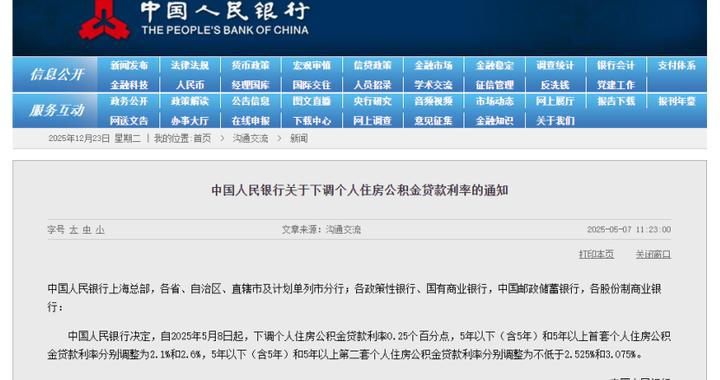Open the 法律法规 menu item
The width and height of the screenshot is (720, 380).
[x=190, y=66]
